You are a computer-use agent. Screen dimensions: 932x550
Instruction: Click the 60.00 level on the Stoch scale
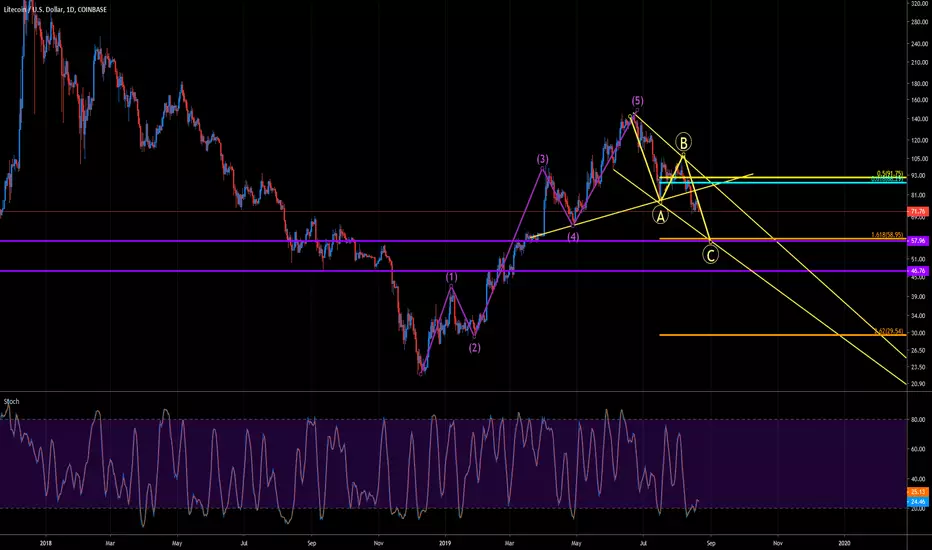tap(918, 450)
